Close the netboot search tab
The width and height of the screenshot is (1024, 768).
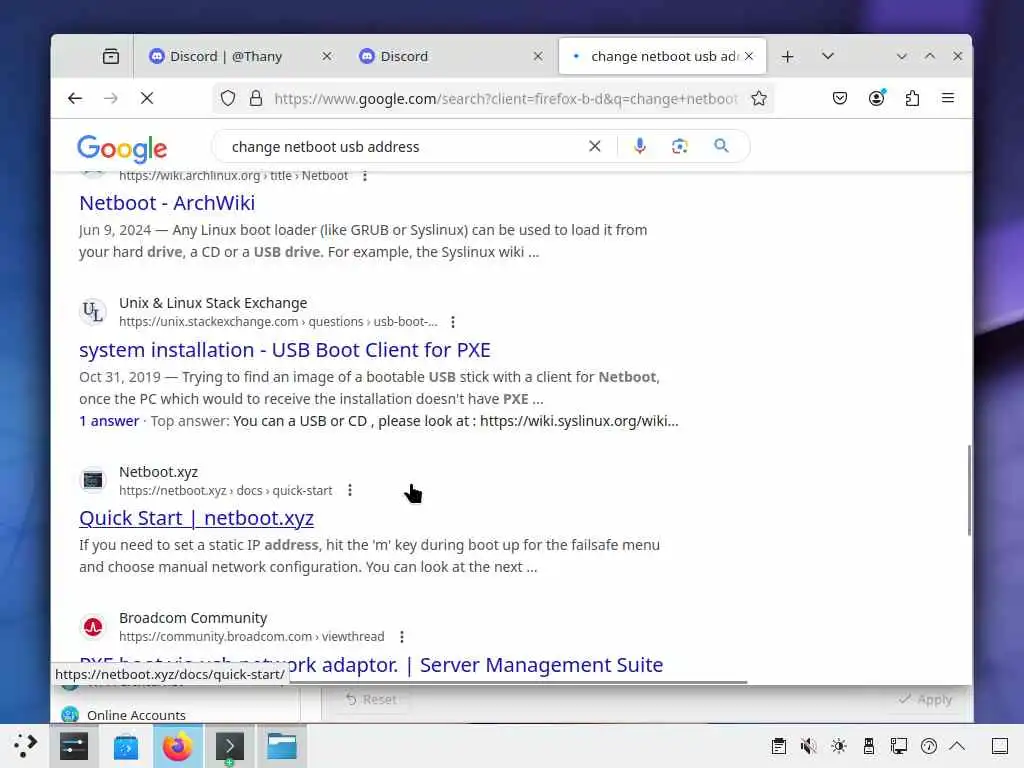point(749,56)
